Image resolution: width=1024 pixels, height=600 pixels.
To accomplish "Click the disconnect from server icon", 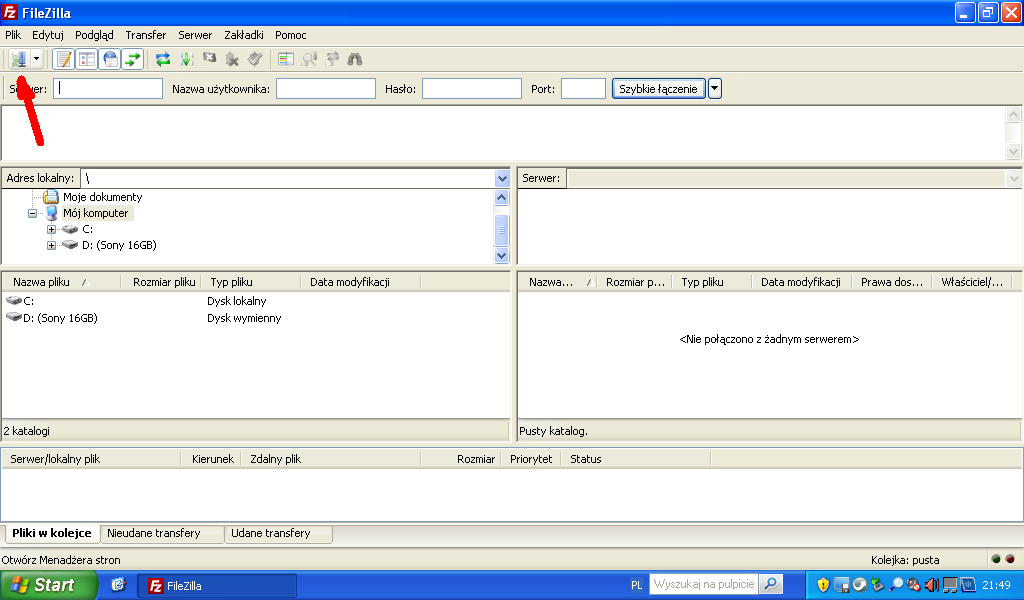I will point(232,59).
